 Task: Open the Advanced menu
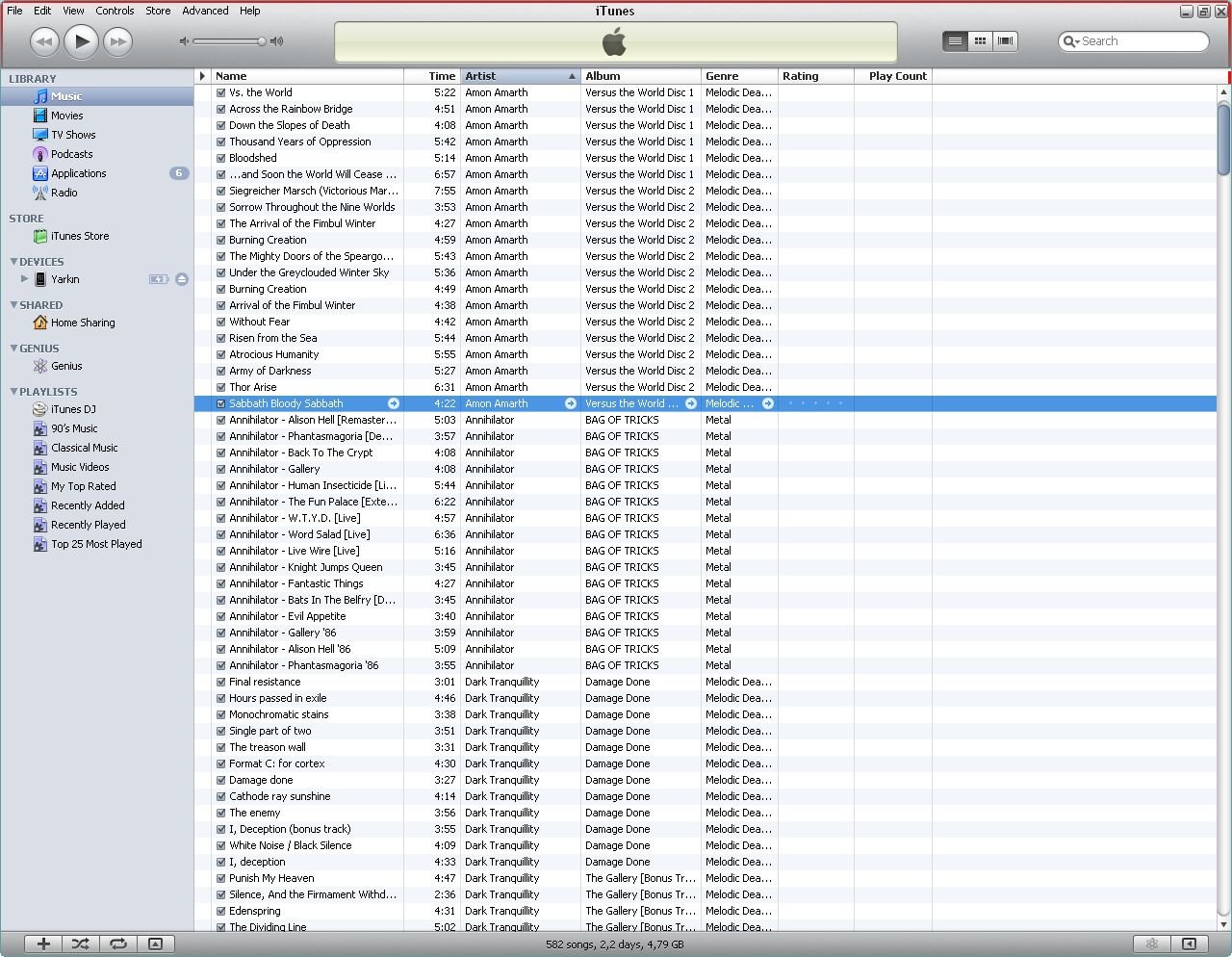coord(205,11)
